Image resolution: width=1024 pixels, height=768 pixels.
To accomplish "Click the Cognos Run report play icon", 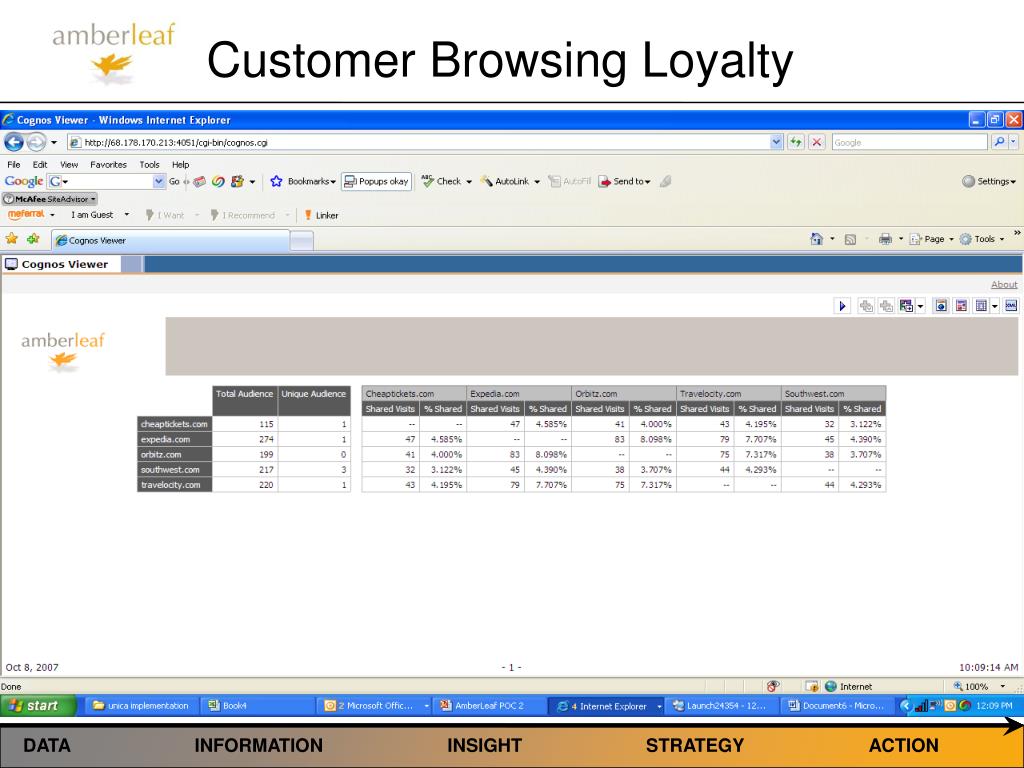I will pyautogui.click(x=842, y=306).
